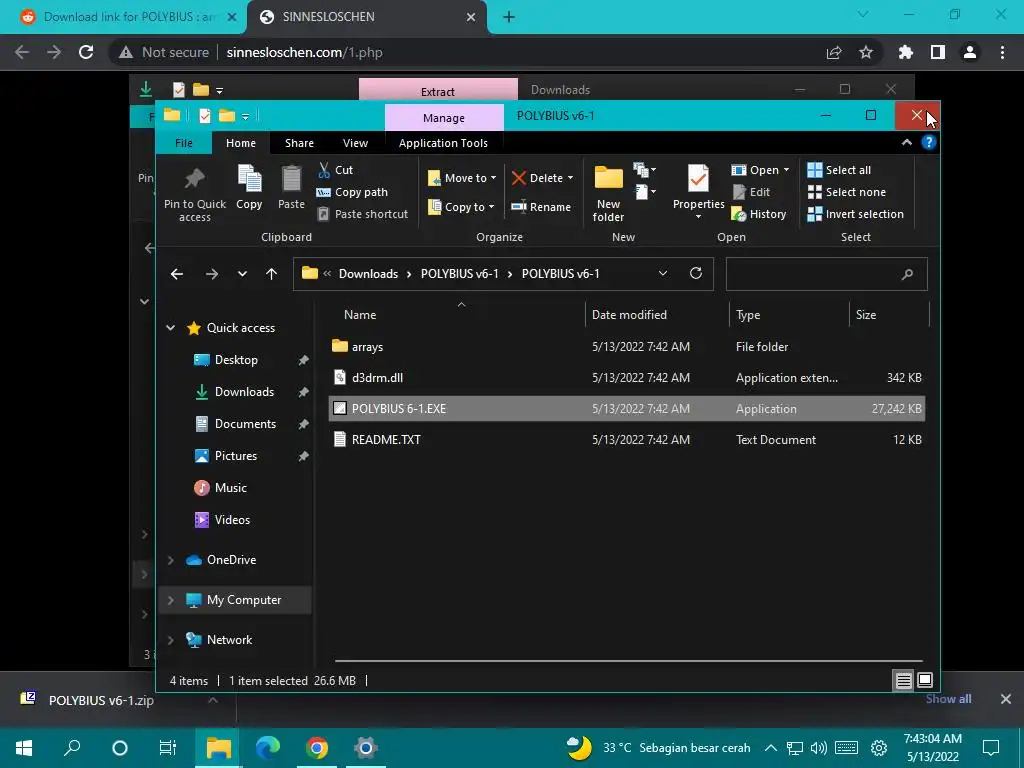Collapse the Quick access tree node
Image resolution: width=1024 pixels, height=768 pixels.
tap(170, 328)
